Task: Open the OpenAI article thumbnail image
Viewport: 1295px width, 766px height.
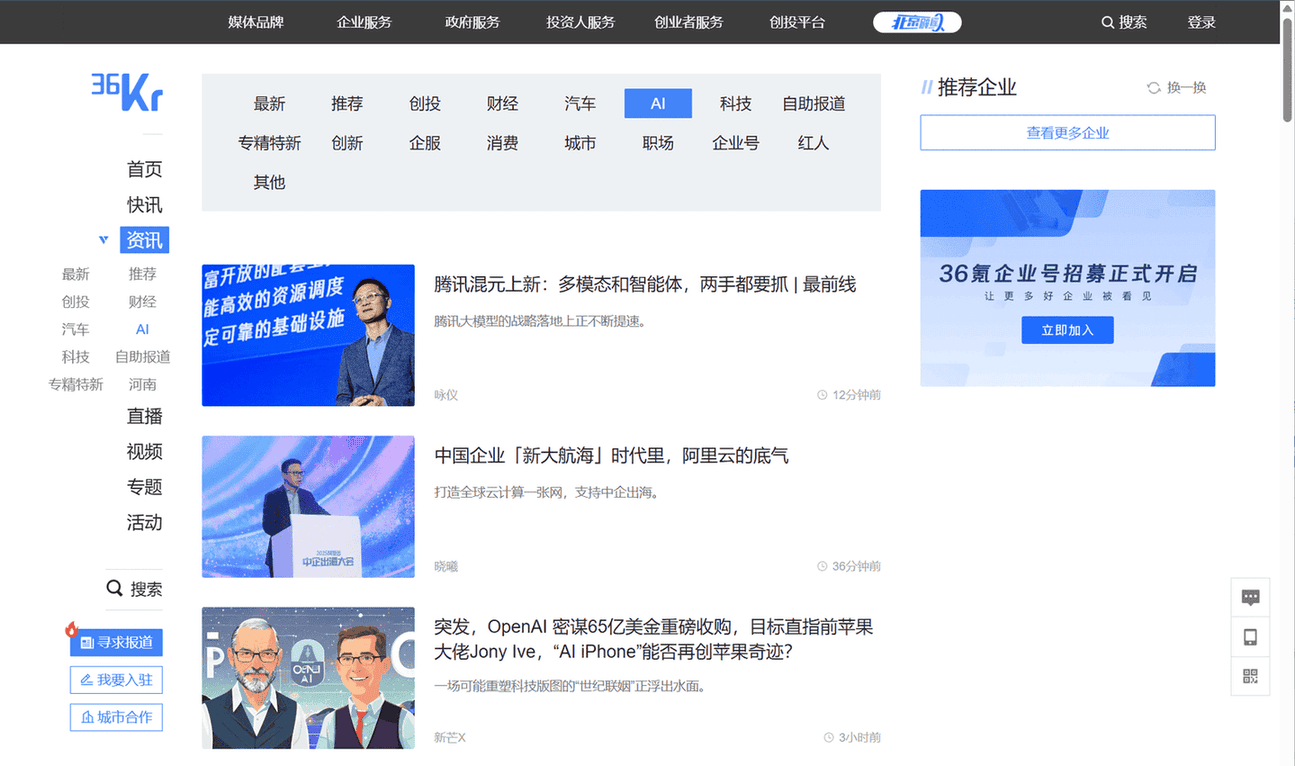Action: 308,678
